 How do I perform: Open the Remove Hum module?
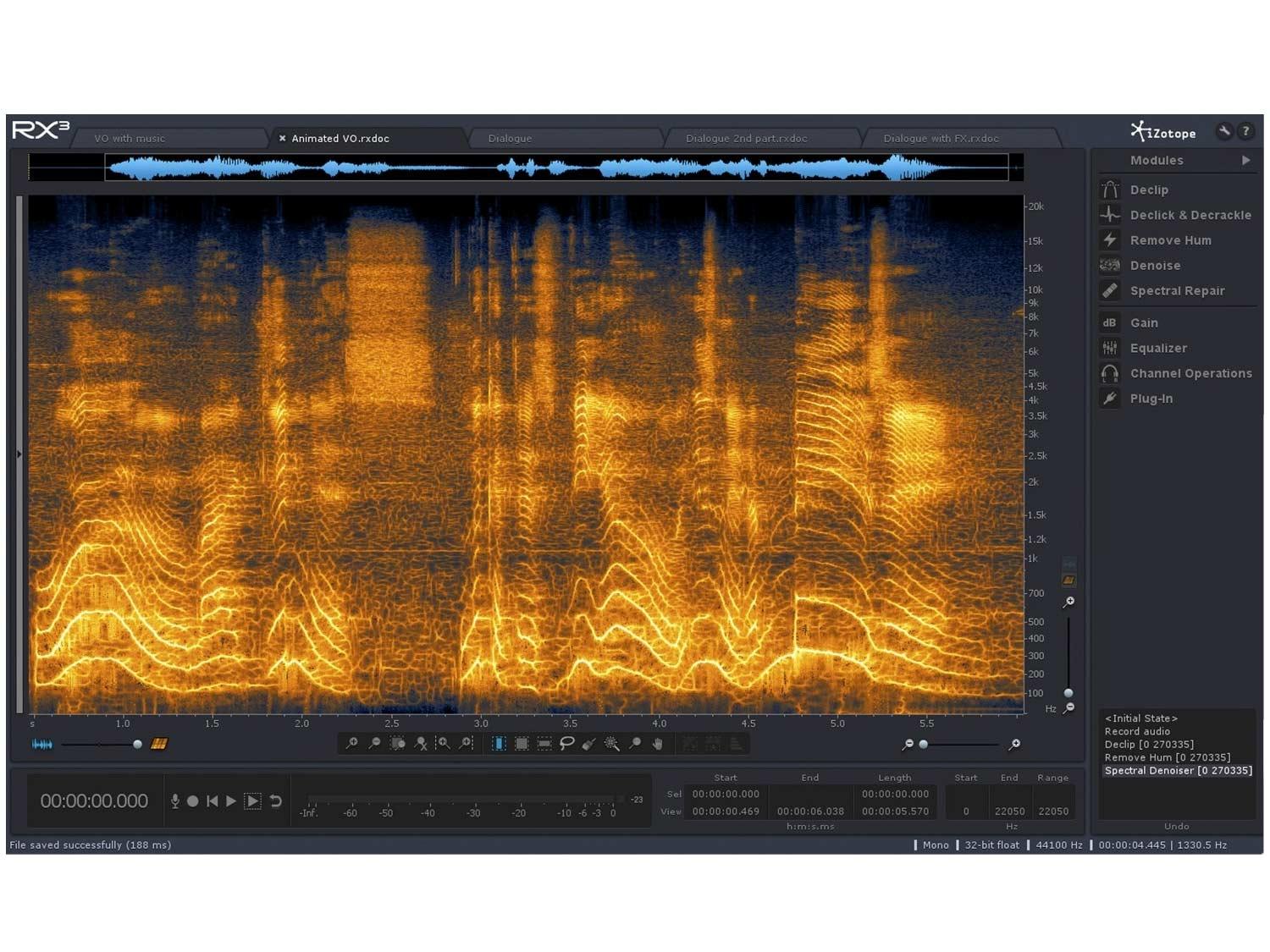(x=1169, y=240)
